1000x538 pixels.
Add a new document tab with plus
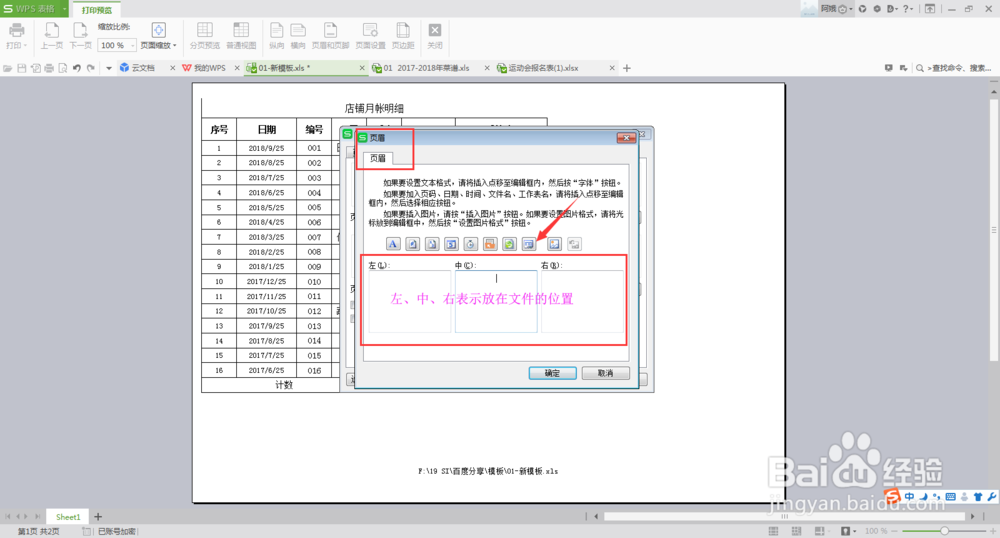[x=627, y=68]
